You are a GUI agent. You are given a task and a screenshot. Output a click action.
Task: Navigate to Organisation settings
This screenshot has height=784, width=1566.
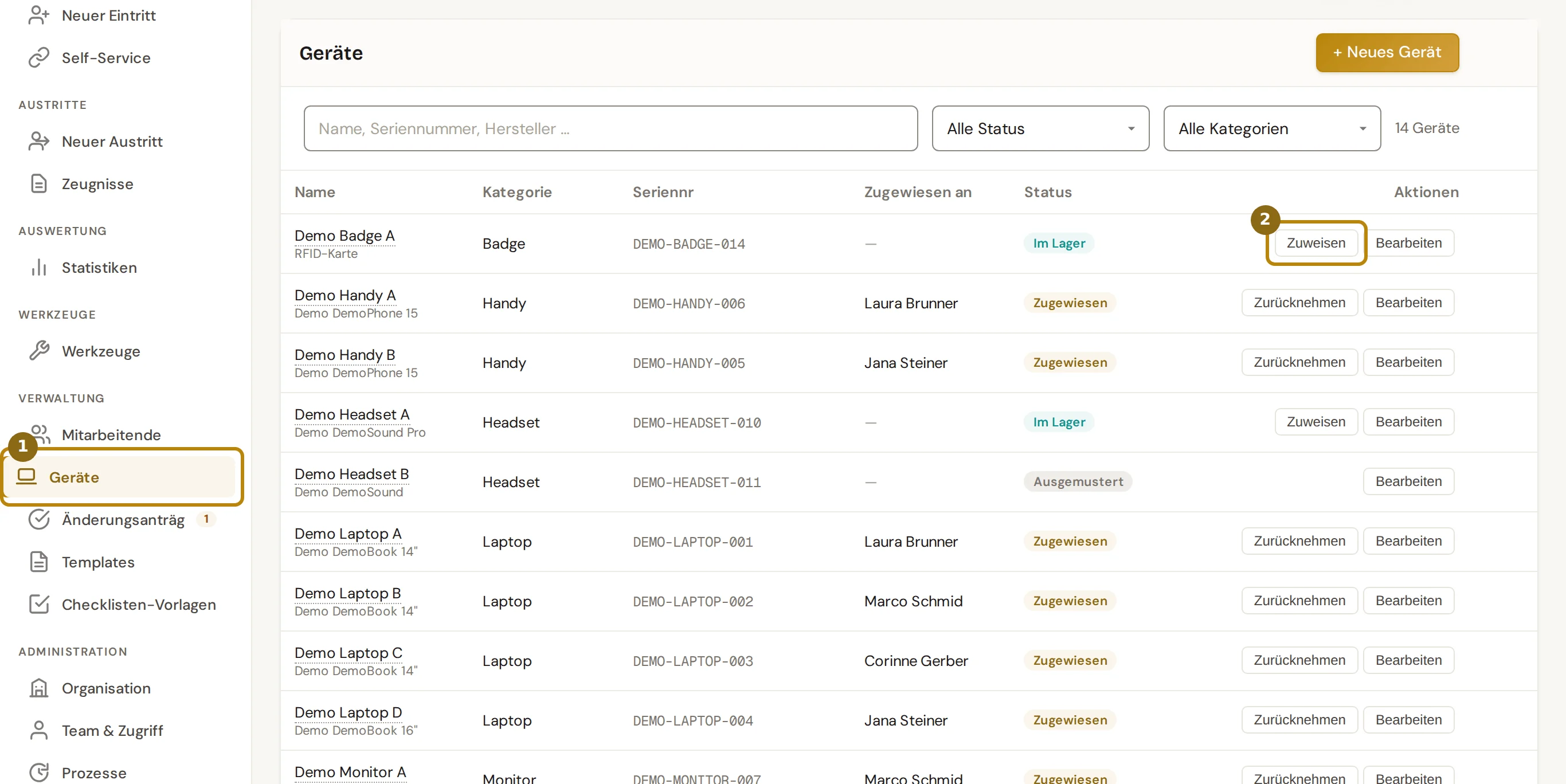point(106,688)
